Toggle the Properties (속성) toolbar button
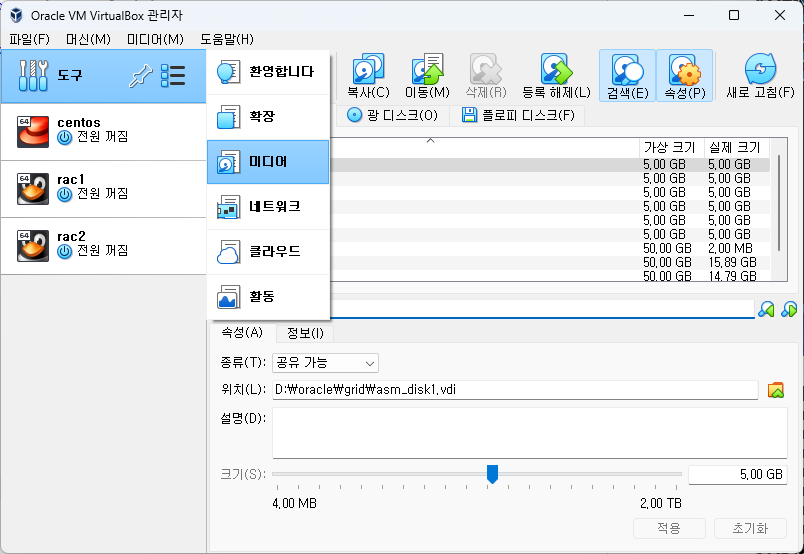 point(685,75)
